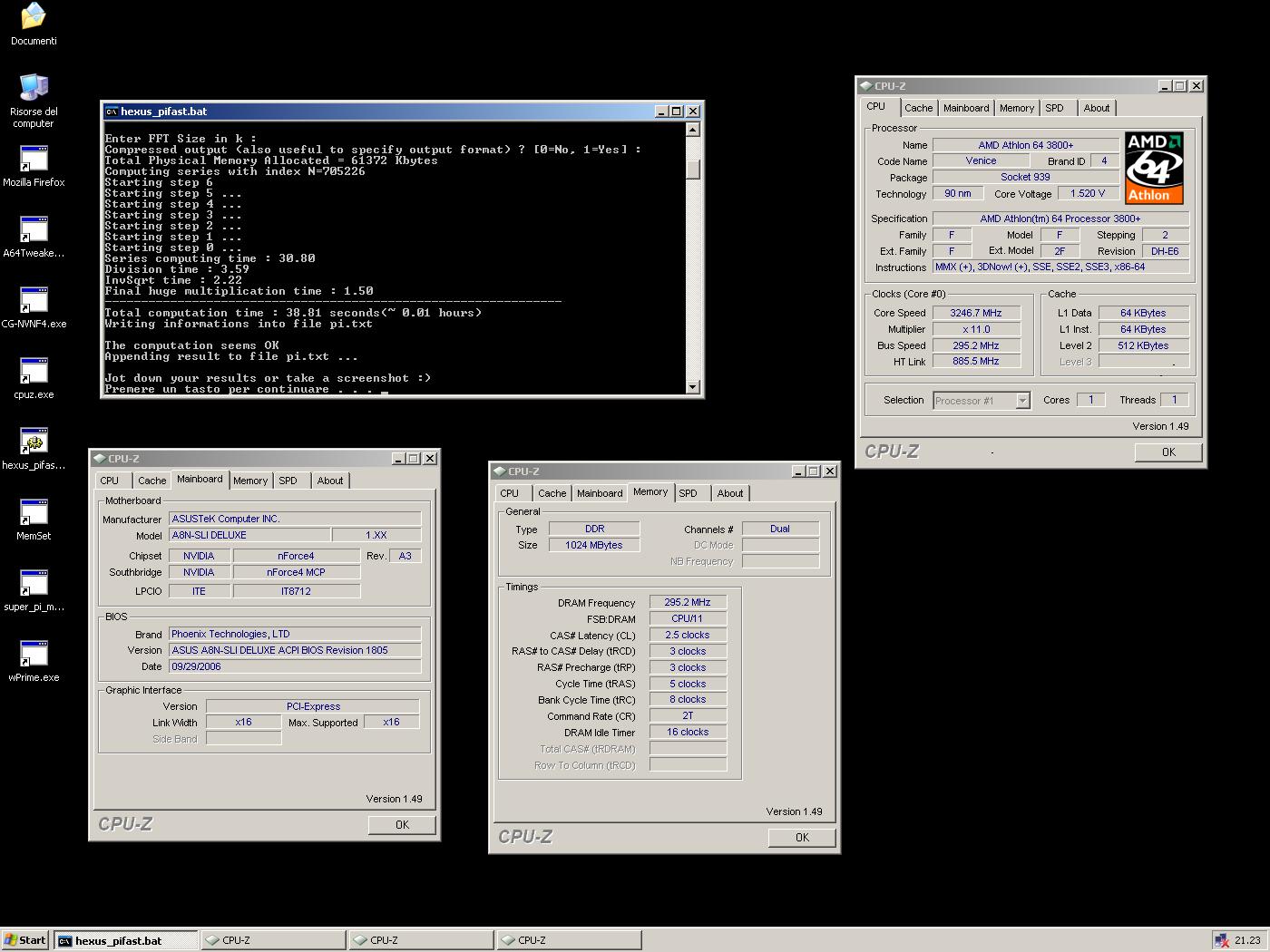Open Memory tab in the Mainboard CPU-Z window

(x=250, y=481)
